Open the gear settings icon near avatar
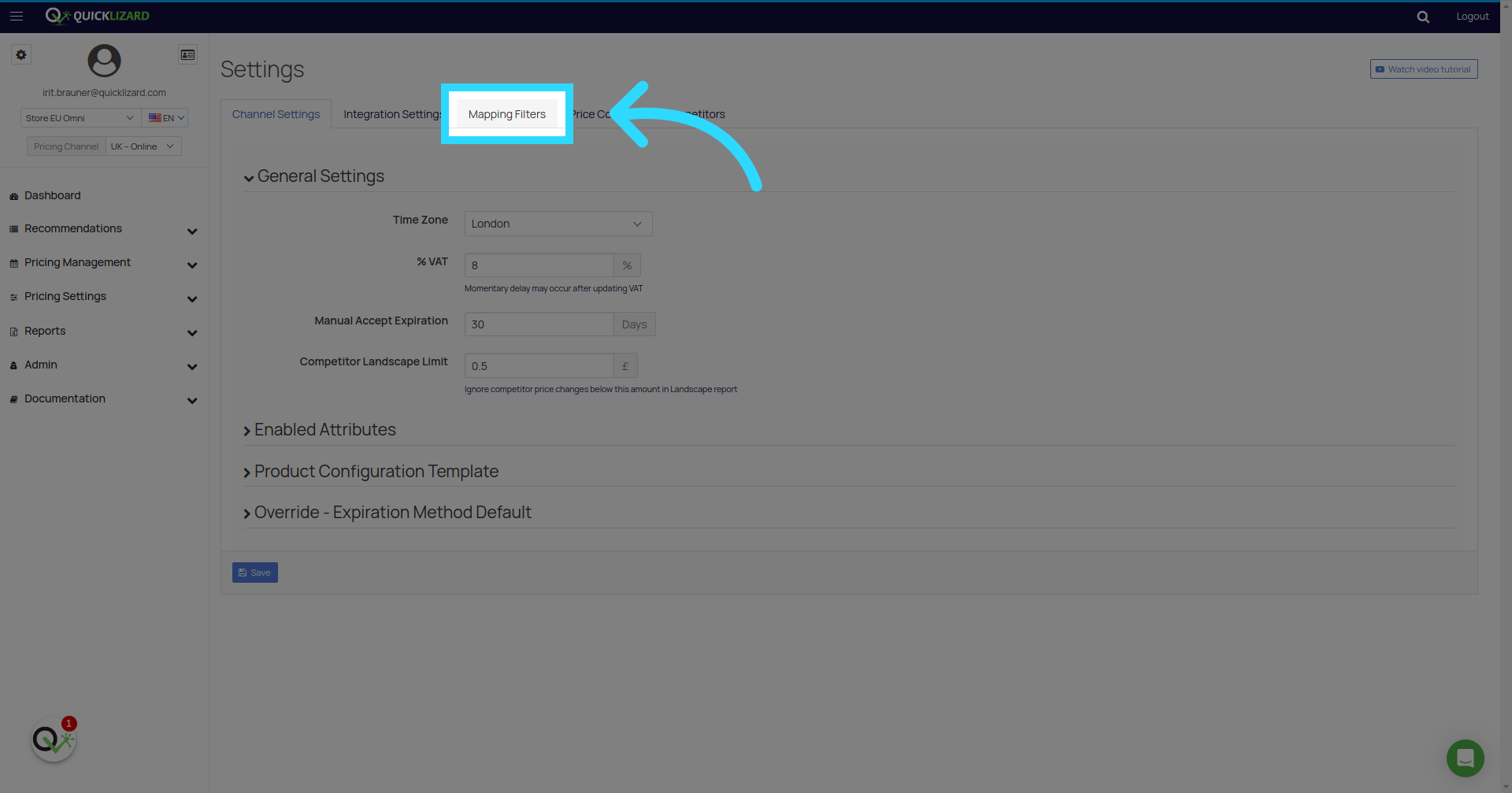Image resolution: width=1512 pixels, height=793 pixels. 21,55
